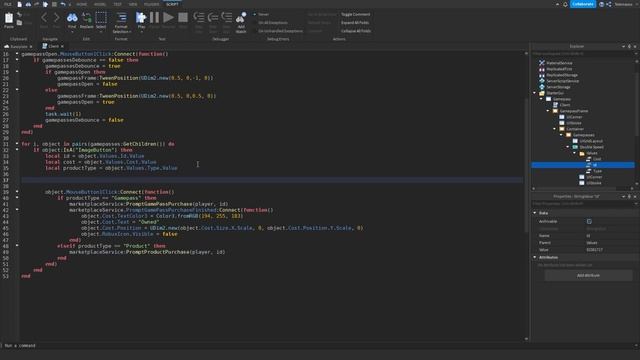Select the Cost value in Explorer
Image resolution: width=640 pixels, height=360 pixels.
point(597,159)
